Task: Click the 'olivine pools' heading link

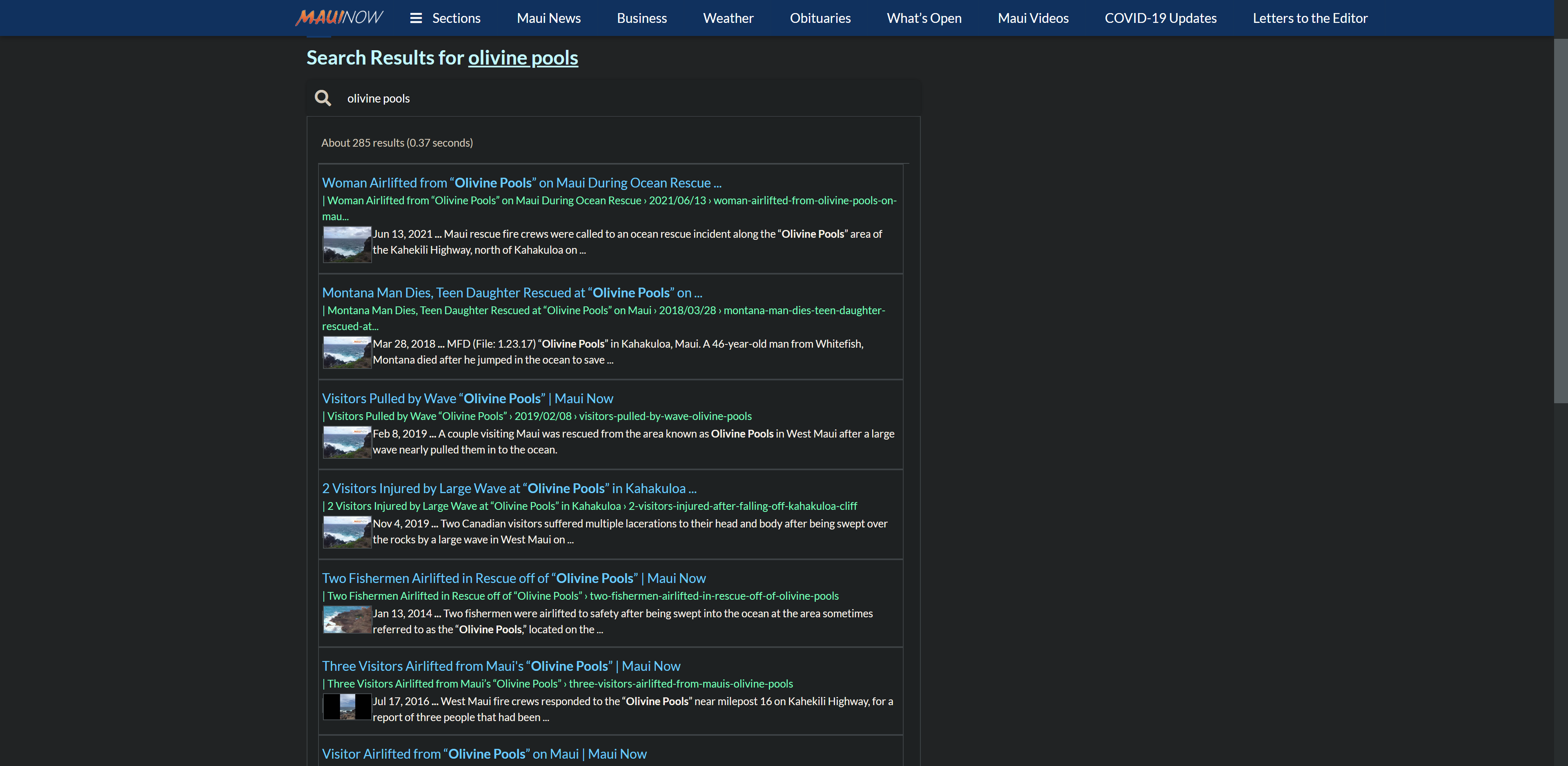Action: point(523,57)
